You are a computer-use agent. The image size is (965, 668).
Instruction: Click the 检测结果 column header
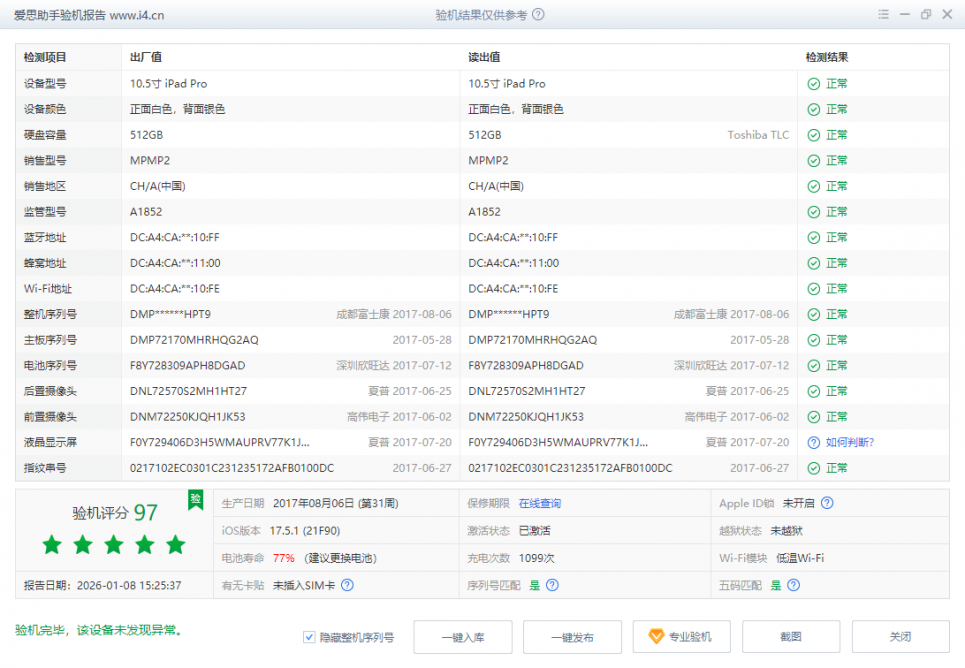pos(827,58)
